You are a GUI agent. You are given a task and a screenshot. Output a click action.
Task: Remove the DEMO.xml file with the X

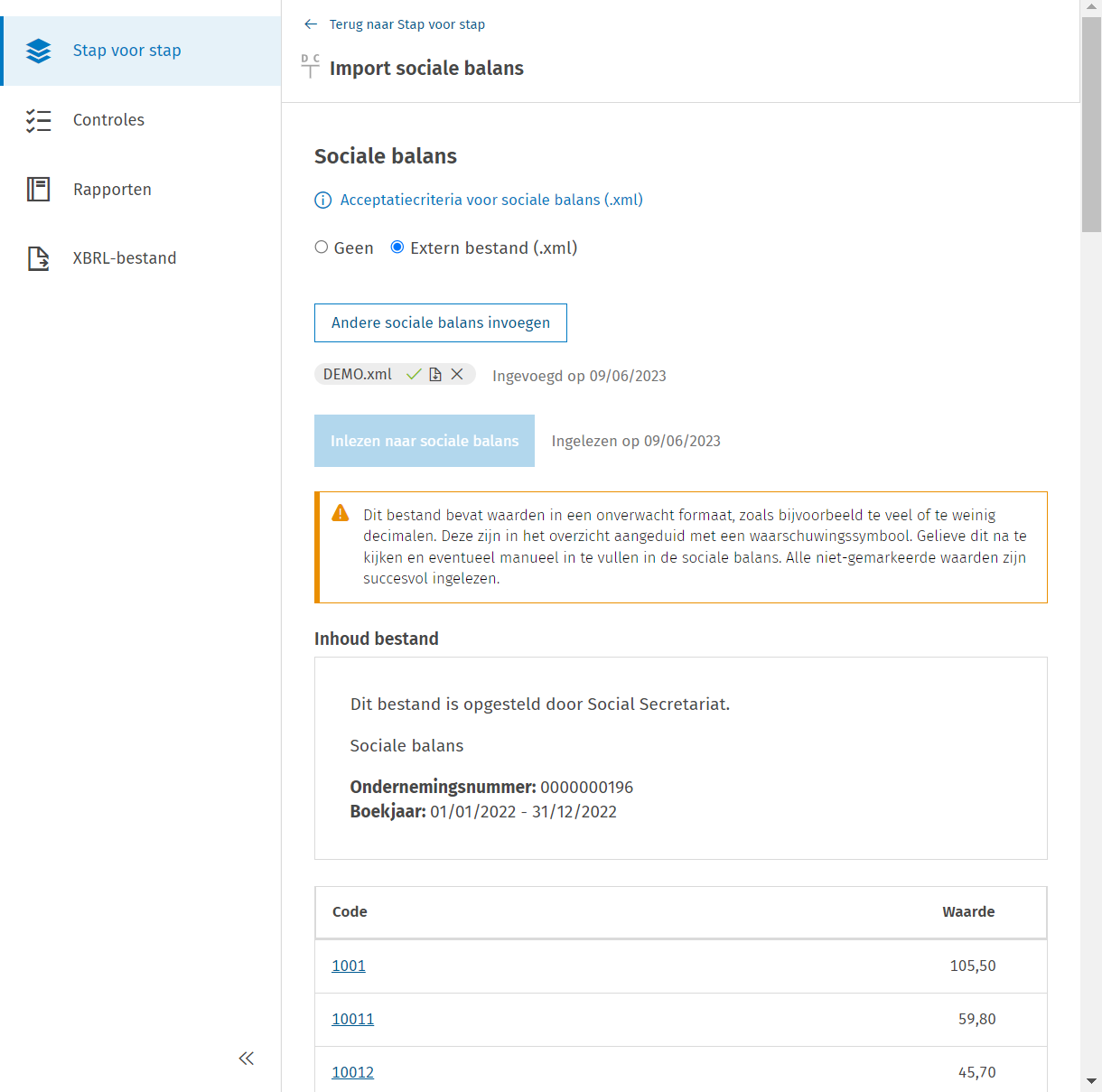click(x=457, y=375)
